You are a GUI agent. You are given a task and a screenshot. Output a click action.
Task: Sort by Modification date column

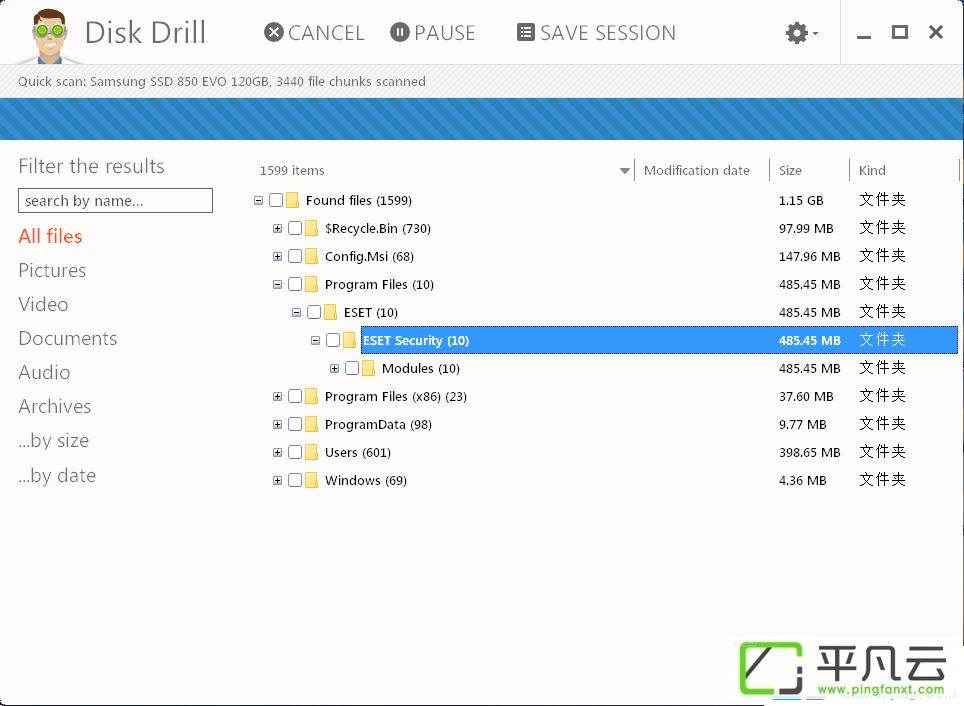point(697,170)
